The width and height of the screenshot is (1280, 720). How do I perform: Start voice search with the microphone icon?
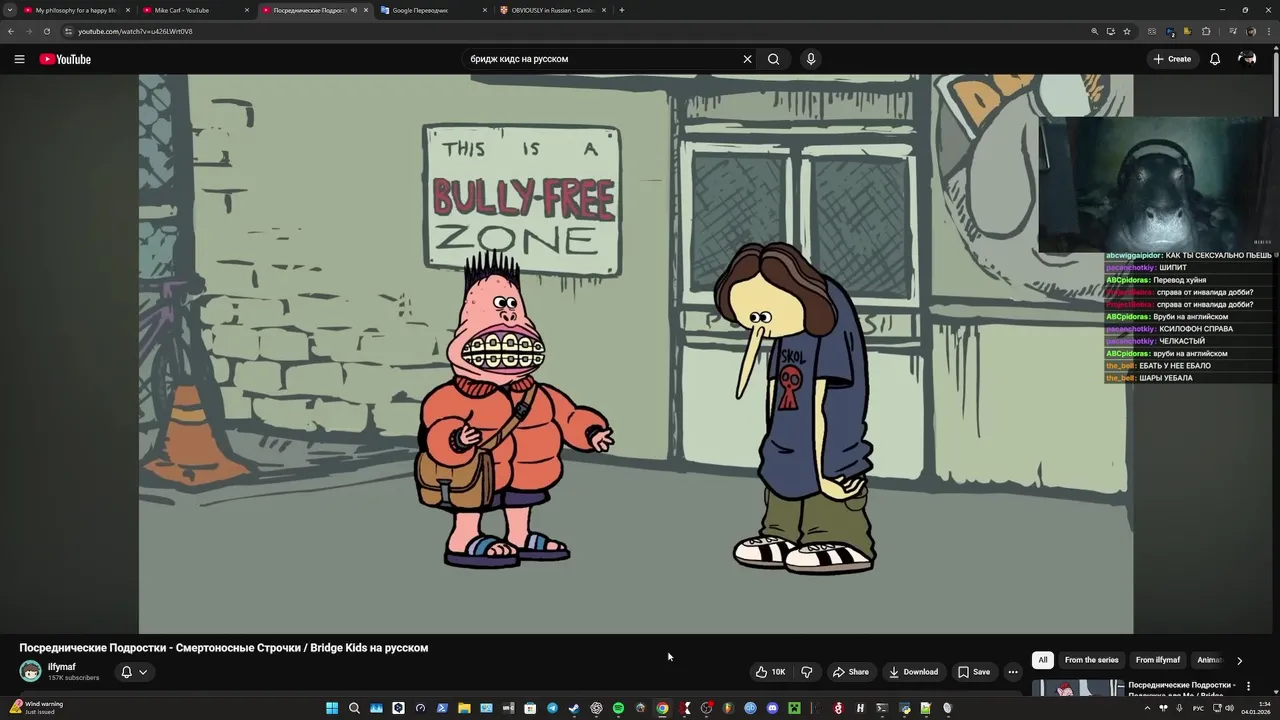tap(811, 59)
